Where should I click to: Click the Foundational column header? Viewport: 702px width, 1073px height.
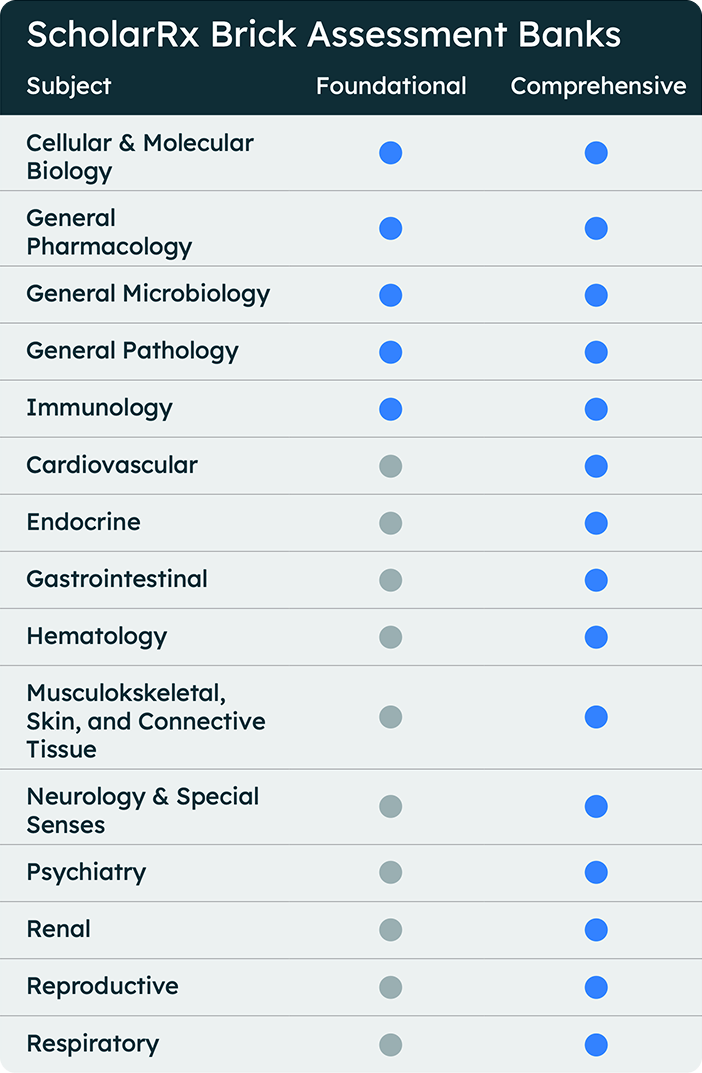click(x=391, y=86)
